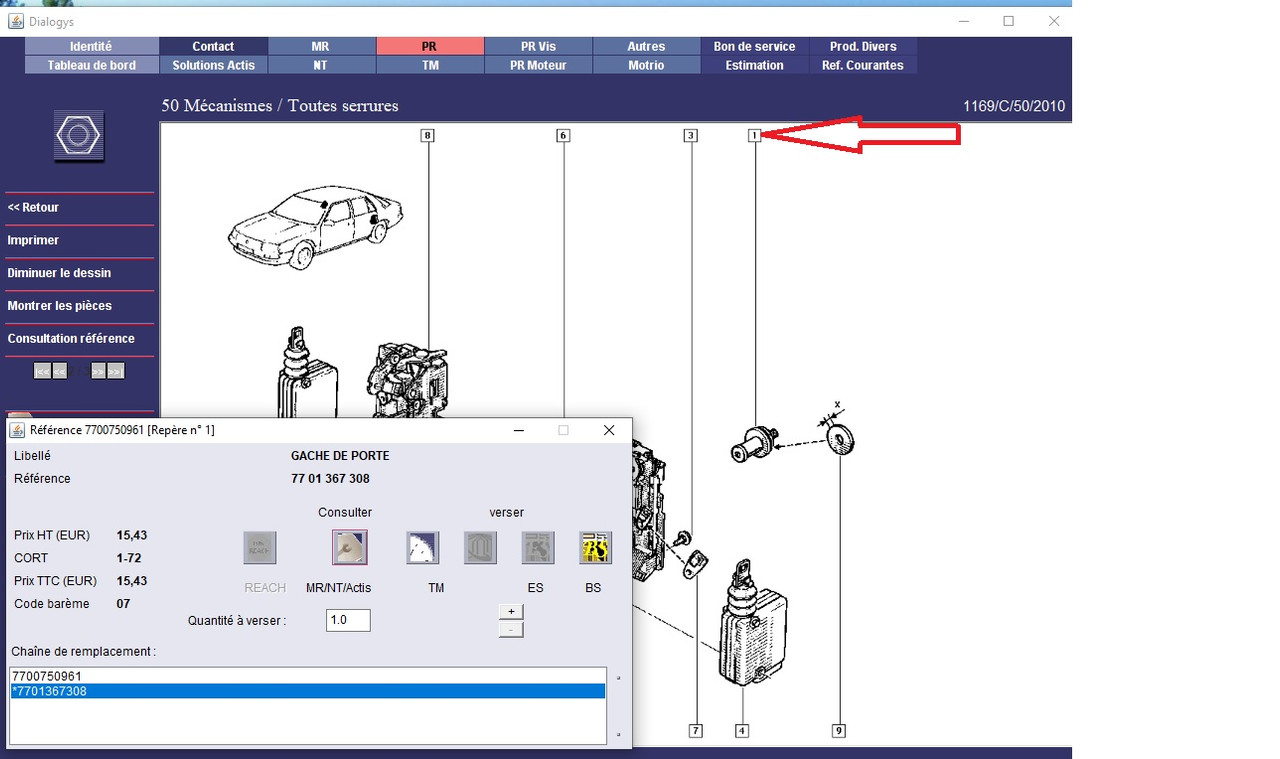This screenshot has height=759, width=1280.
Task: Open the Contact tab
Action: point(213,46)
